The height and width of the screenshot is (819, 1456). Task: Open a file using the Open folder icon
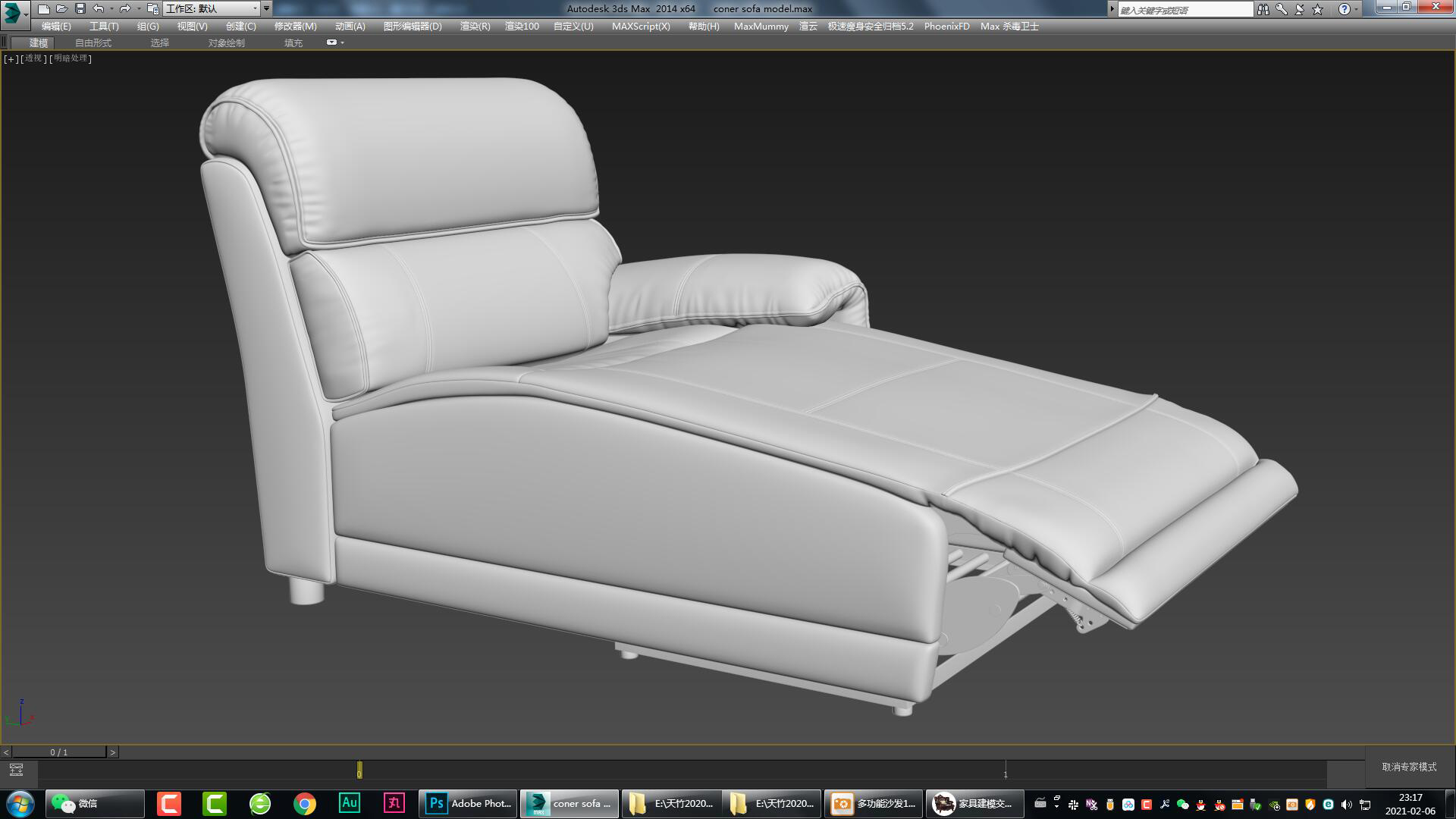pyautogui.click(x=61, y=8)
